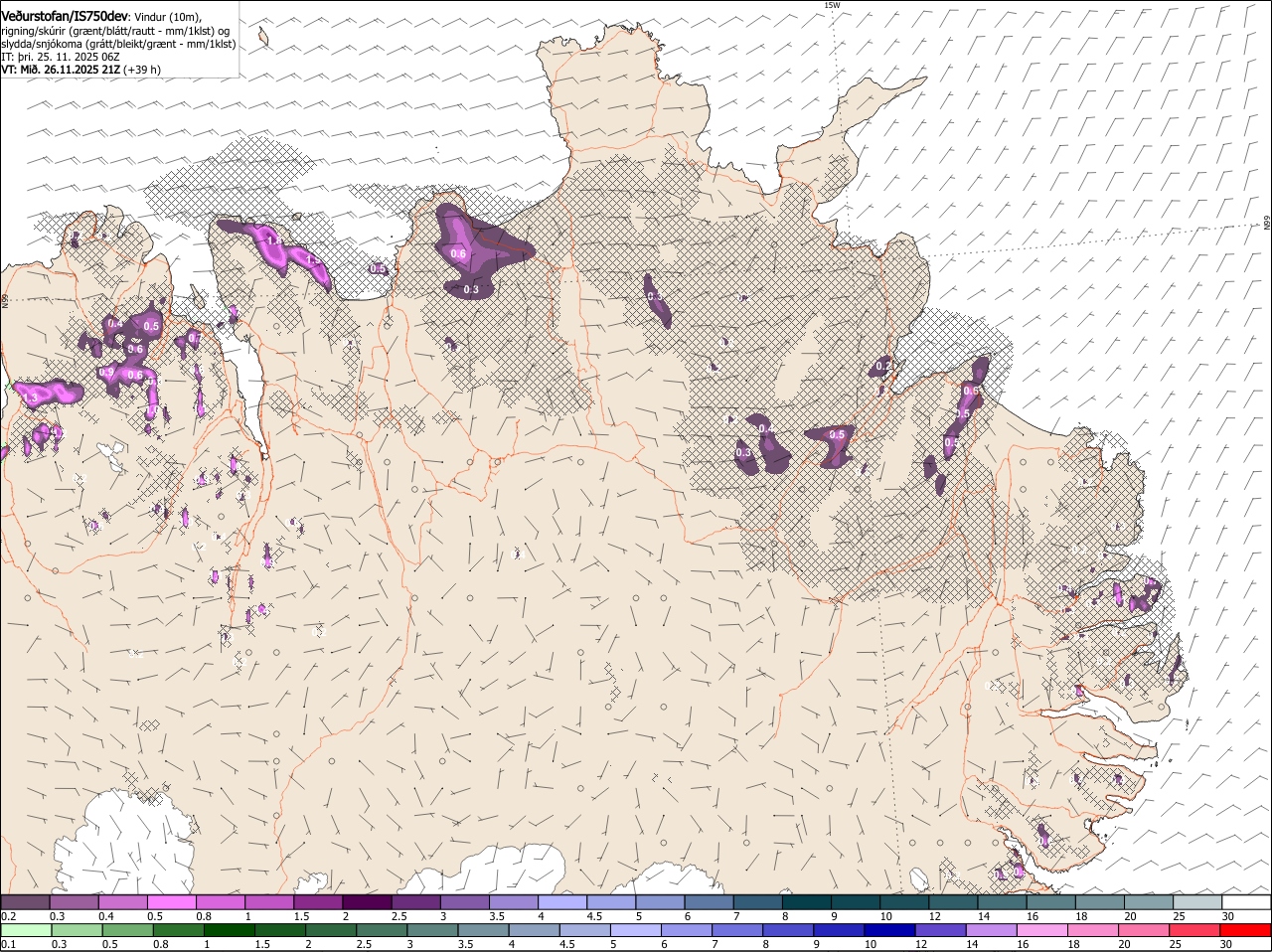This screenshot has height=952, width=1272.
Task: Click the '0.1' tick label under the green legend
Action: pos(8,944)
